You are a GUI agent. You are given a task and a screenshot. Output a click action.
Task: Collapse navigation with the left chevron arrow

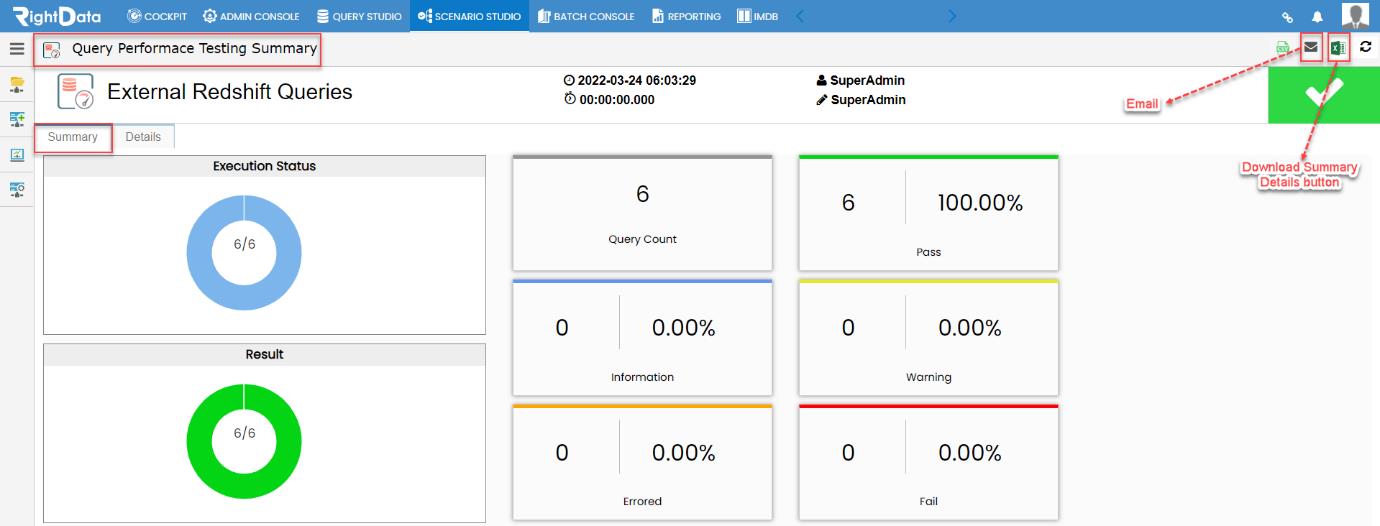[x=799, y=16]
